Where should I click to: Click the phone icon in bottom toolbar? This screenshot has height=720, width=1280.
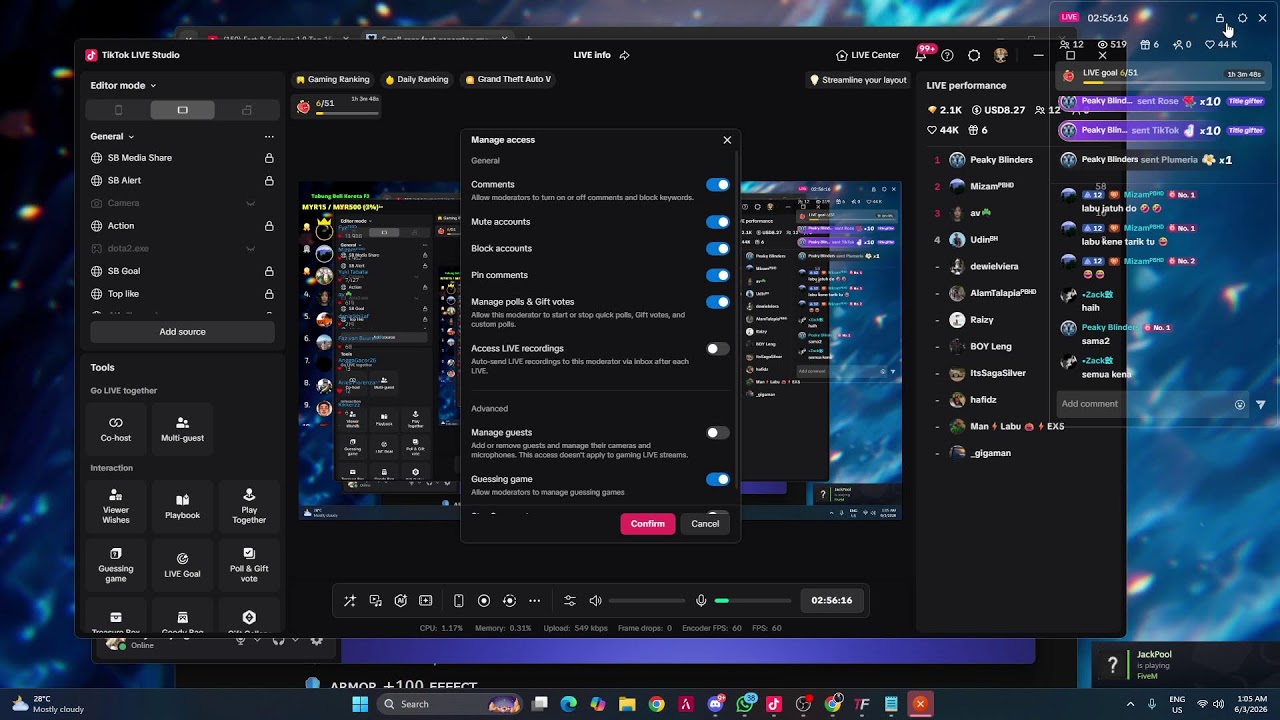[x=459, y=601]
